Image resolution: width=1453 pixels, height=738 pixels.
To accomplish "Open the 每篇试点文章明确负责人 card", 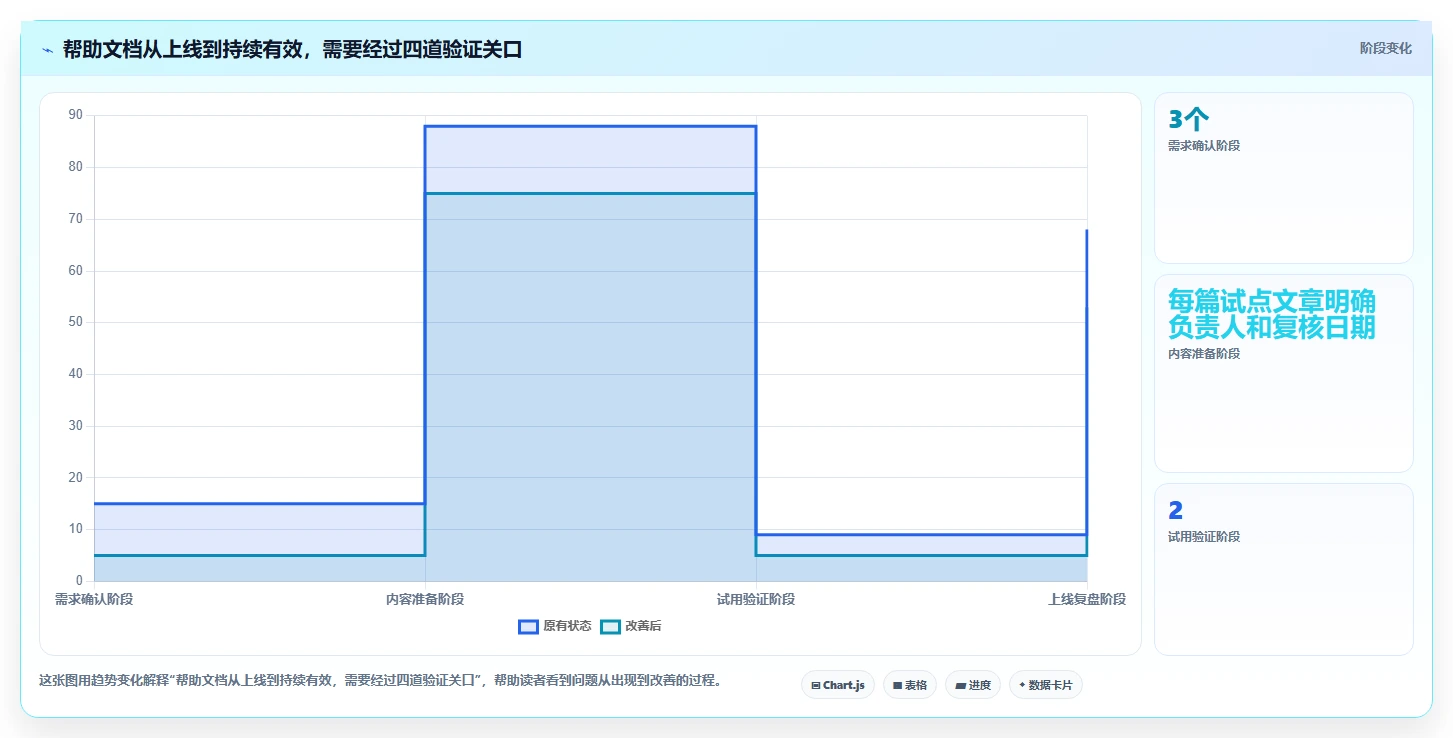I will [1284, 373].
